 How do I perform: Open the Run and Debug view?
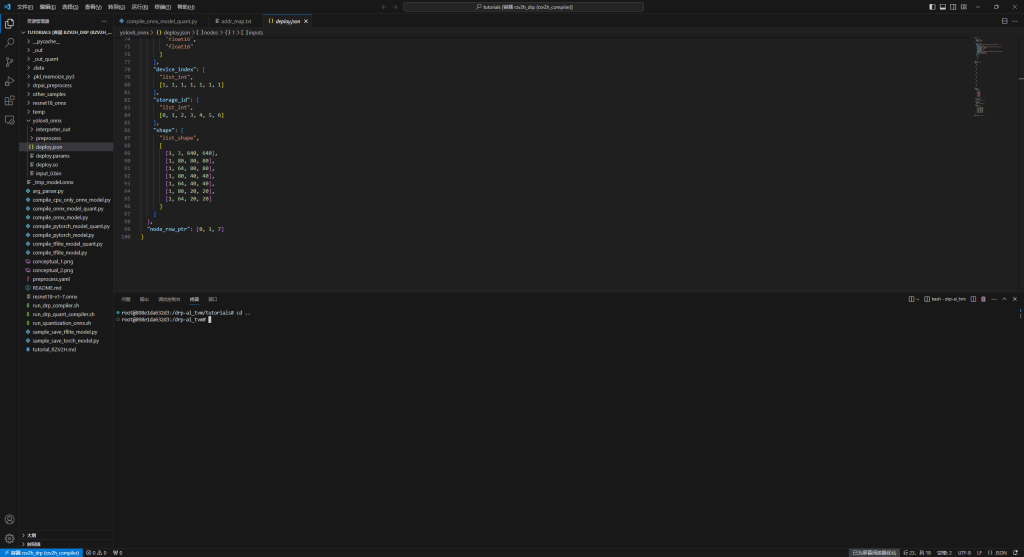click(9, 80)
